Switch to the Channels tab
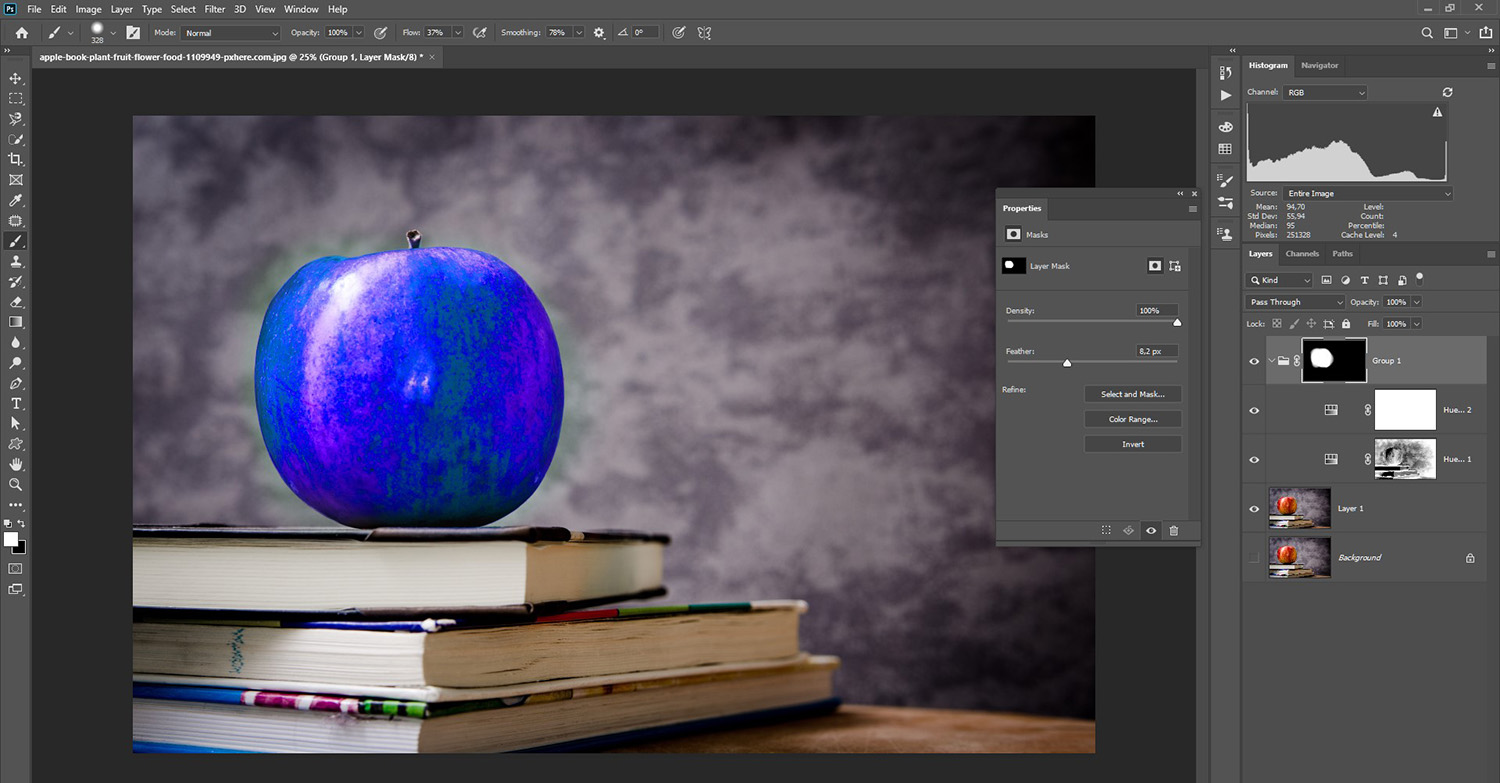This screenshot has height=783, width=1500. [1302, 254]
